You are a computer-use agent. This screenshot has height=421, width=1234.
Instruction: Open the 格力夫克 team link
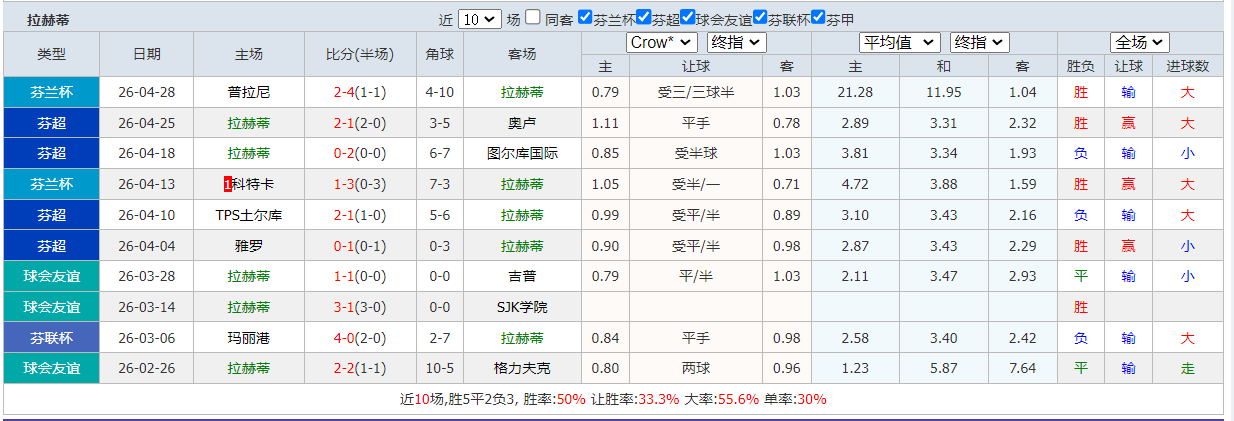522,368
